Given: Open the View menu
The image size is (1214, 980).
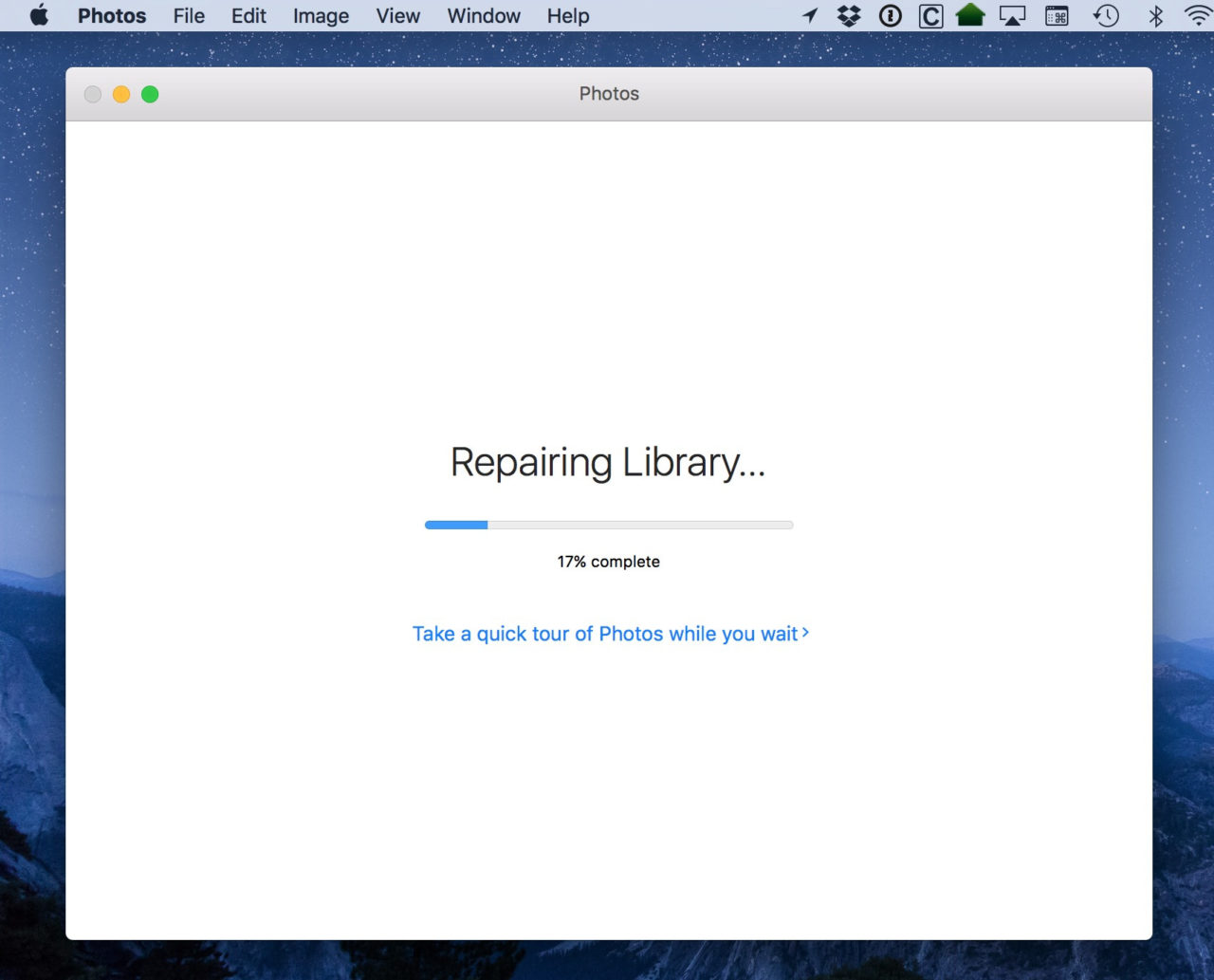Looking at the screenshot, I should click(397, 16).
